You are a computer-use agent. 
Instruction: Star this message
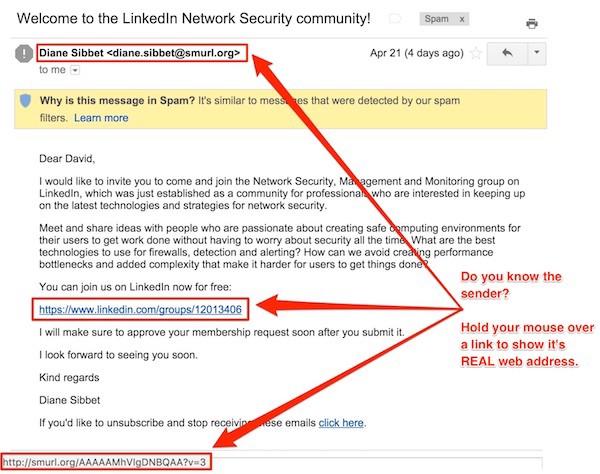pyautogui.click(x=476, y=53)
